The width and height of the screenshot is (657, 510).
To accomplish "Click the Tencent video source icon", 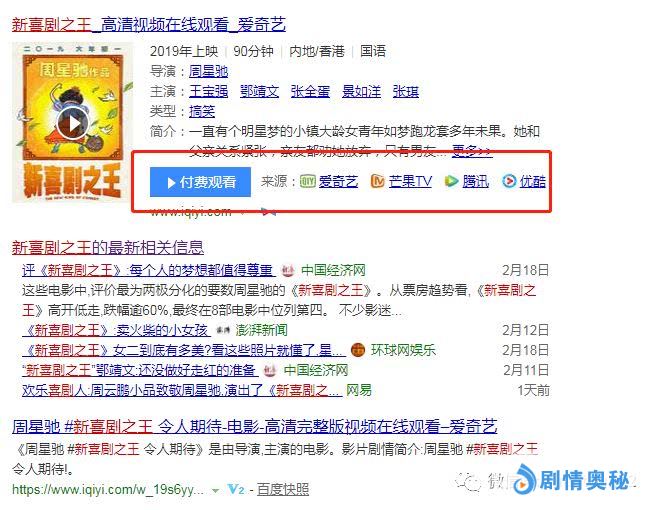I will 451,181.
